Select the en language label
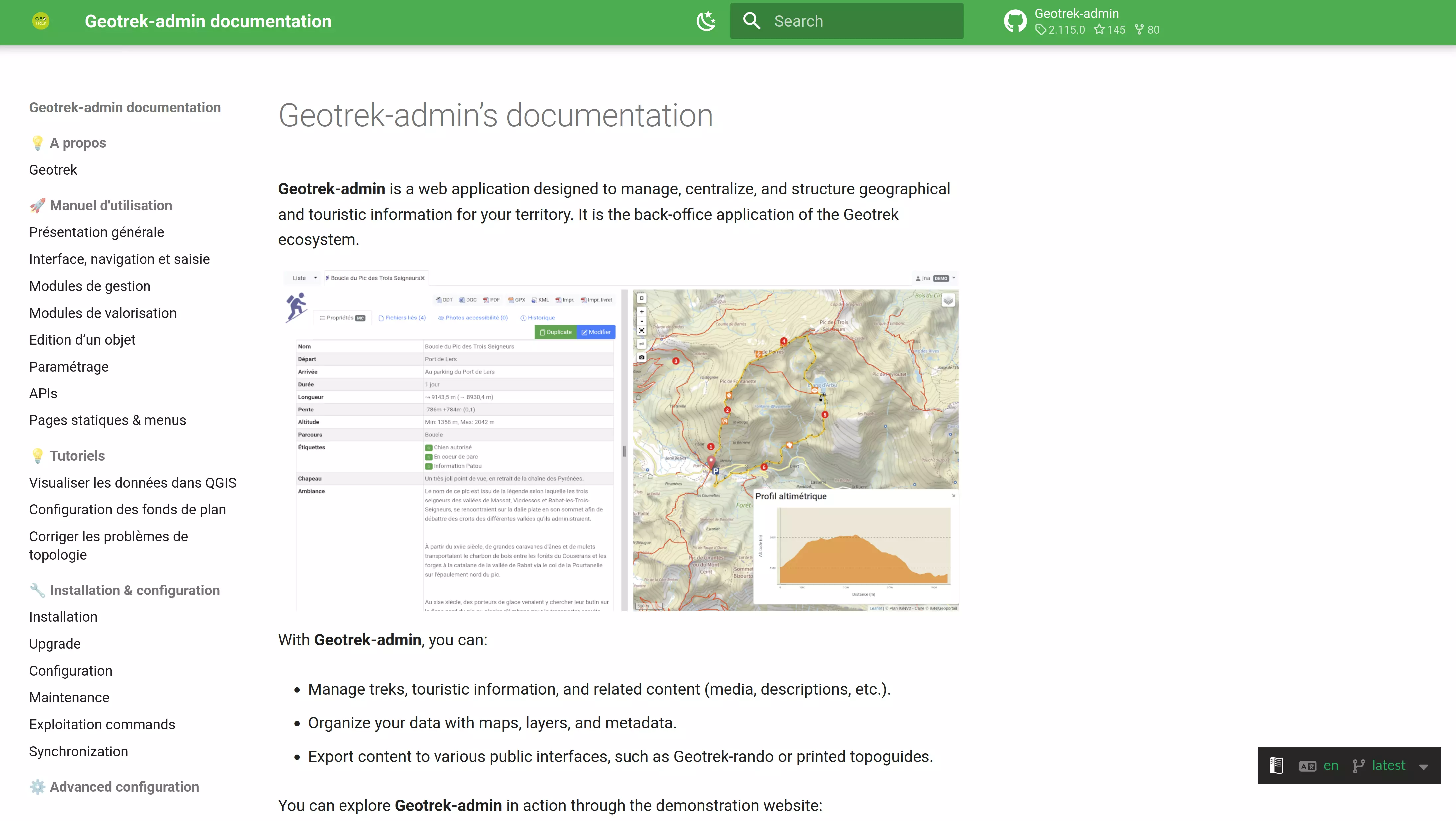This screenshot has height=821, width=1456. [1331, 766]
